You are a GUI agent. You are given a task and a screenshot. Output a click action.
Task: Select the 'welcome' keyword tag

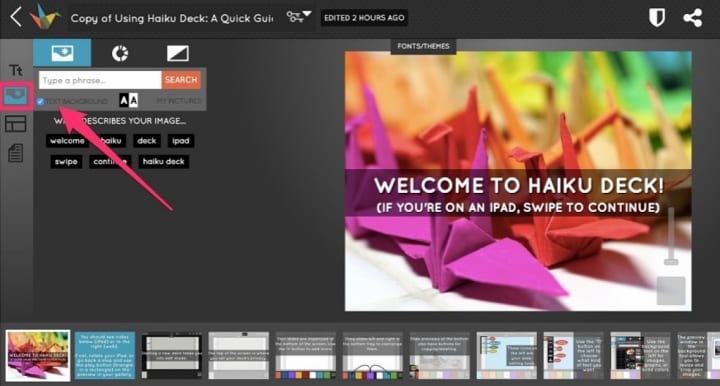67,141
